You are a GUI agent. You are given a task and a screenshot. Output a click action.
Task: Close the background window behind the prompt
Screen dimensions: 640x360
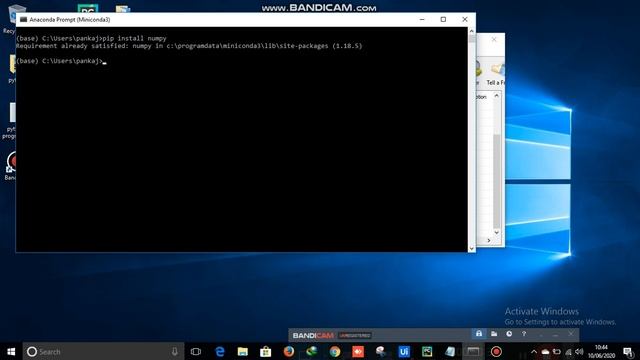[x=494, y=40]
